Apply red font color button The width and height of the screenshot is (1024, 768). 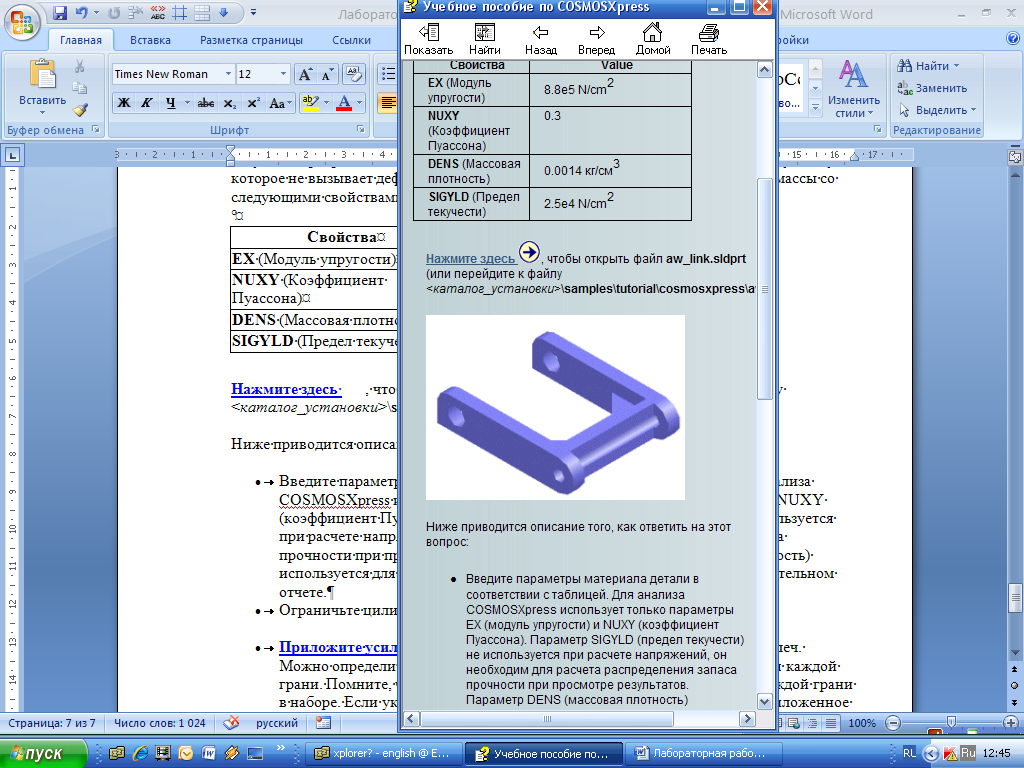(x=344, y=103)
